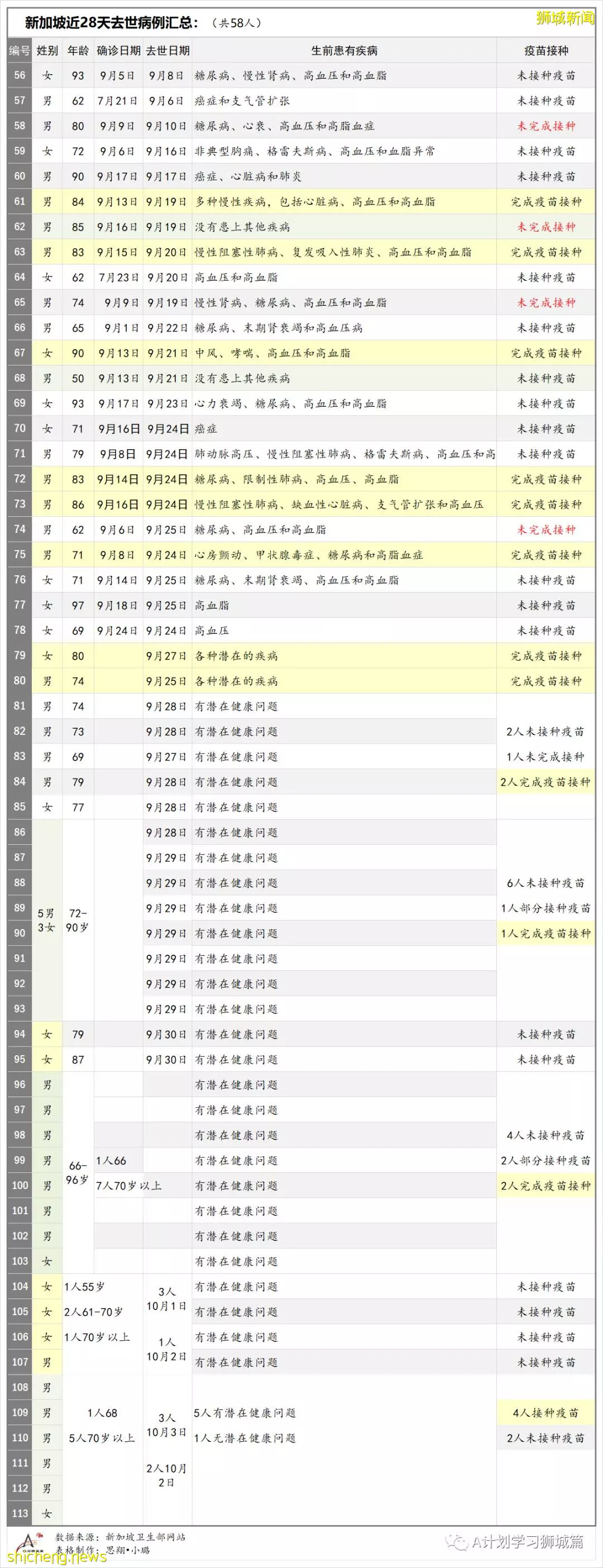Click the vaccination note 1人部分接种疫苗
Image resolution: width=603 pixels, height=1568 pixels.
(x=545, y=908)
